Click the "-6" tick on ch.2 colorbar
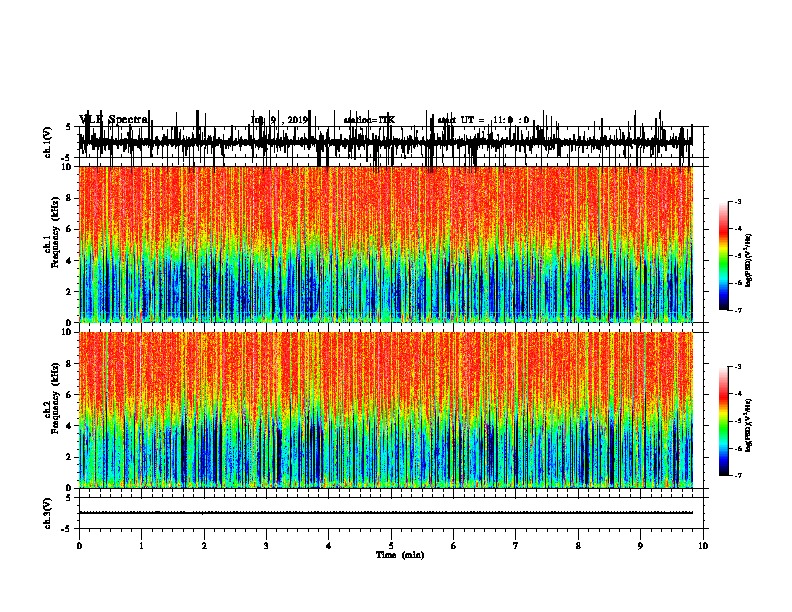 (x=737, y=448)
